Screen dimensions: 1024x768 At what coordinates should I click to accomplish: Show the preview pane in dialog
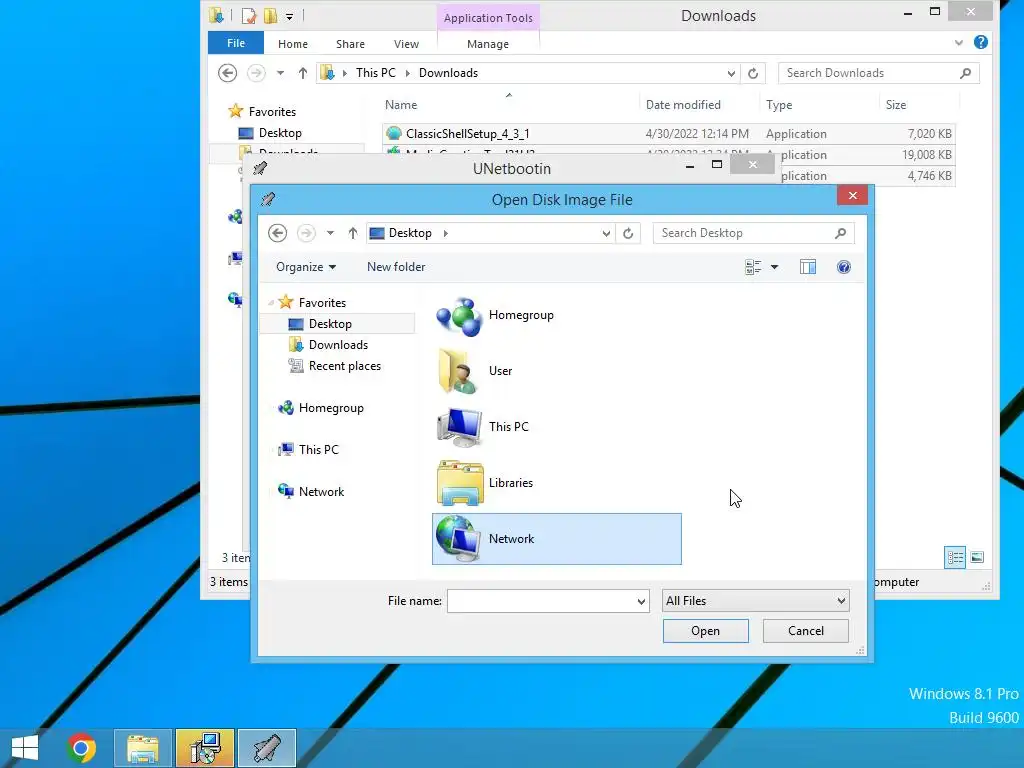808,267
